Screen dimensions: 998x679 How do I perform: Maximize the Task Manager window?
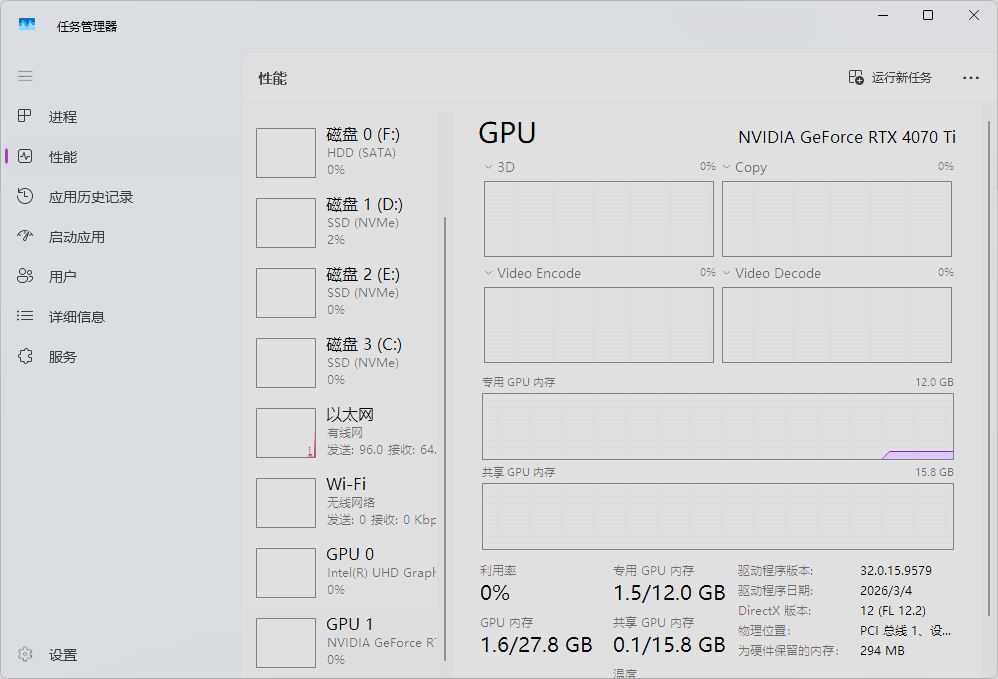click(x=928, y=15)
